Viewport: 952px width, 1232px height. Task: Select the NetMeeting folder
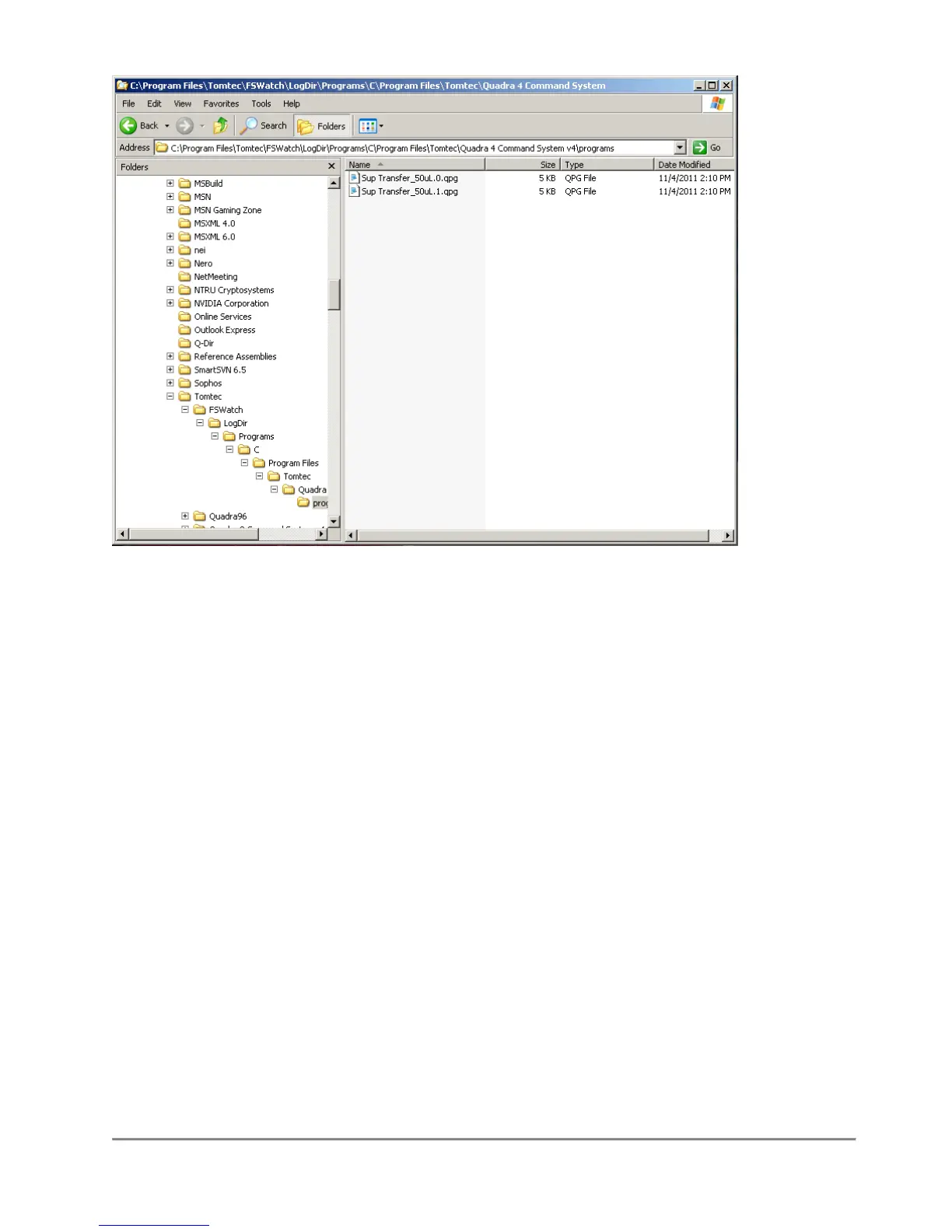click(x=215, y=277)
